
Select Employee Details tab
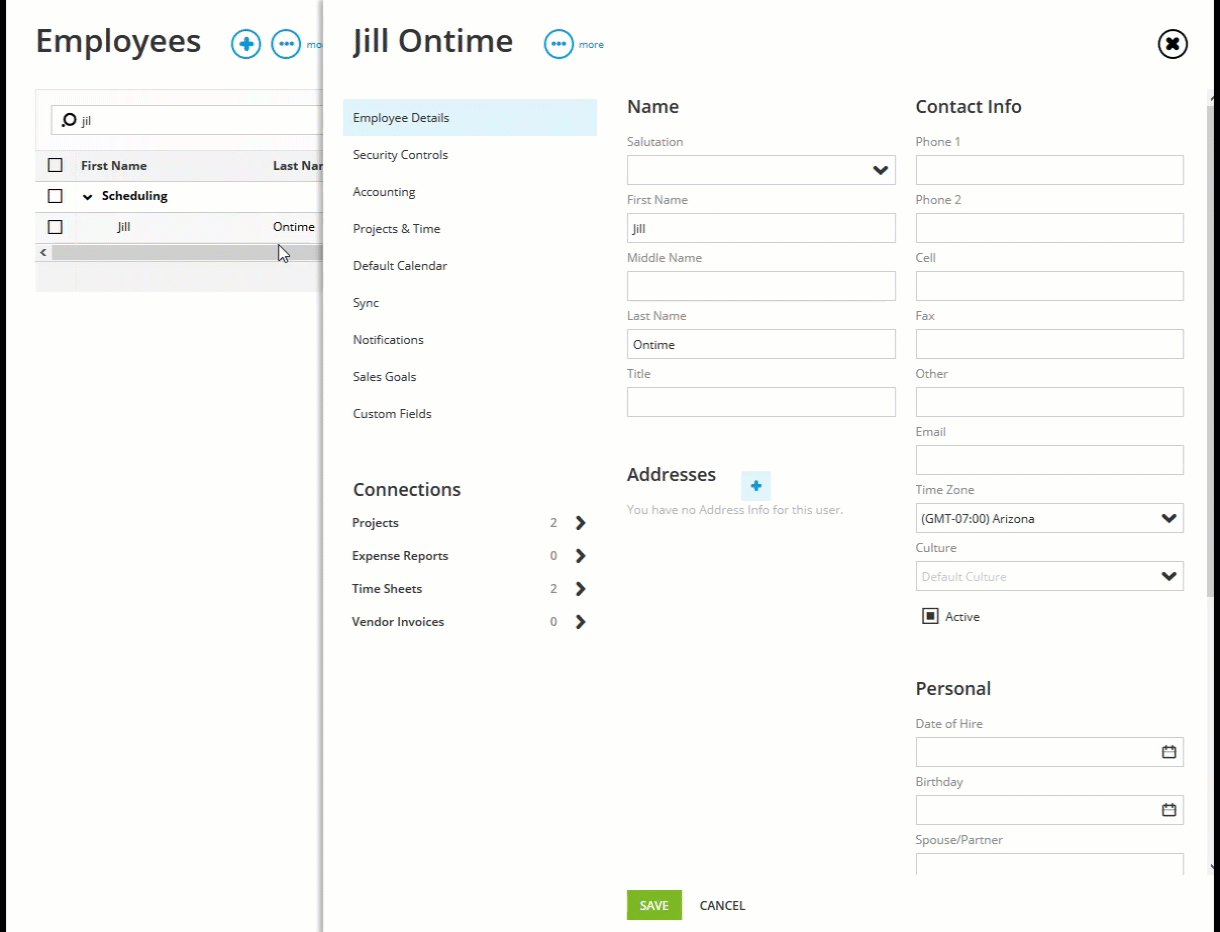pyautogui.click(x=470, y=118)
